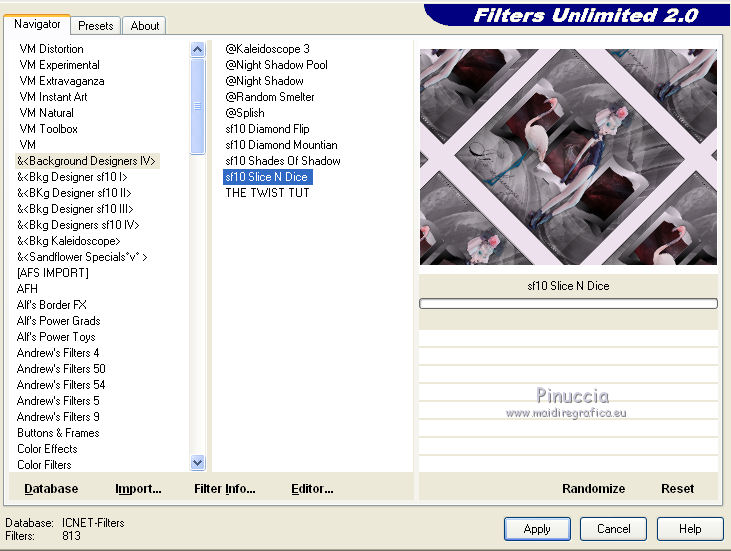Select Color Filters category
The height and width of the screenshot is (551, 731).
pos(44,465)
